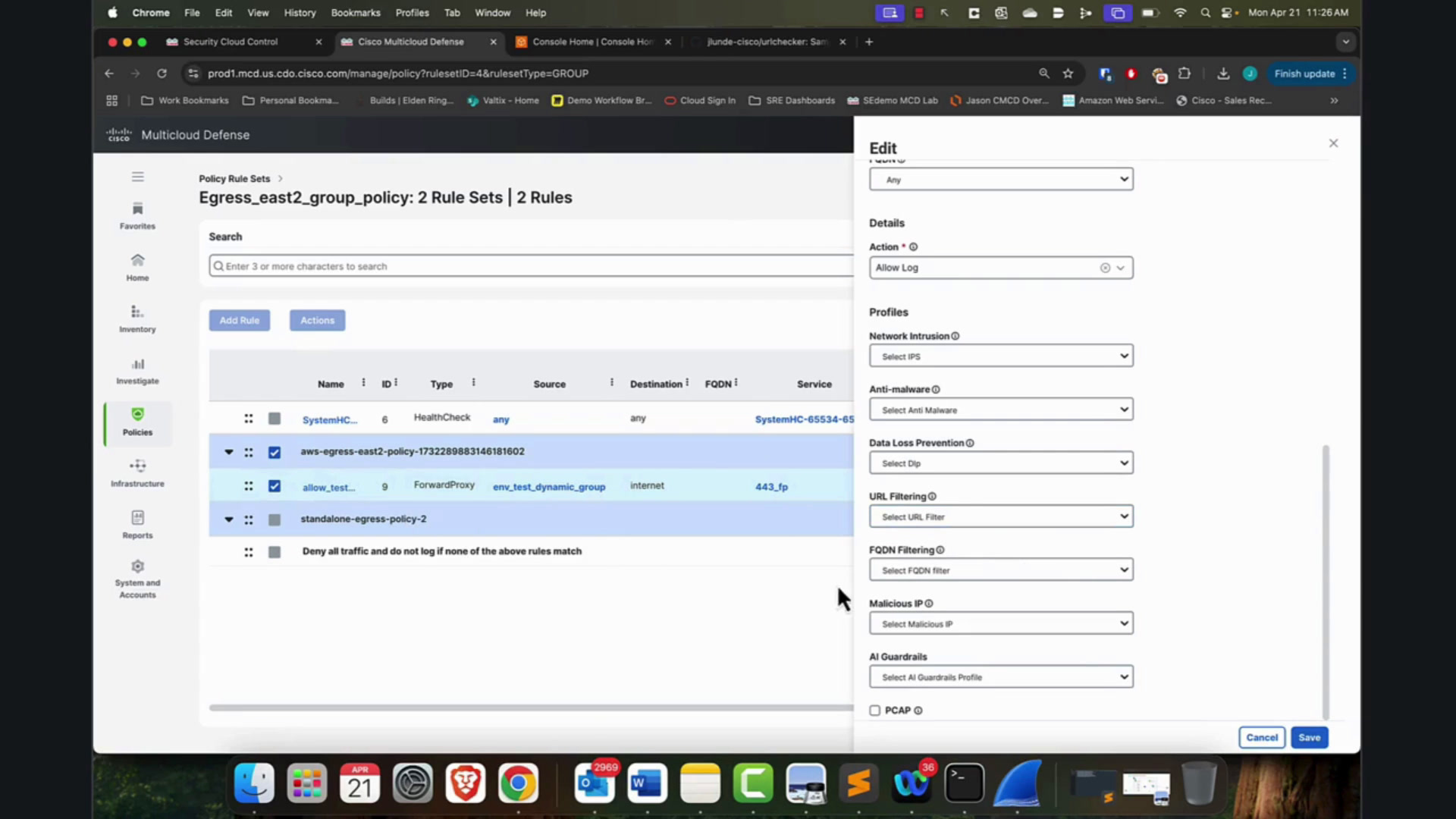Open the Investigate sidebar section
The image size is (1456, 819).
(x=137, y=370)
